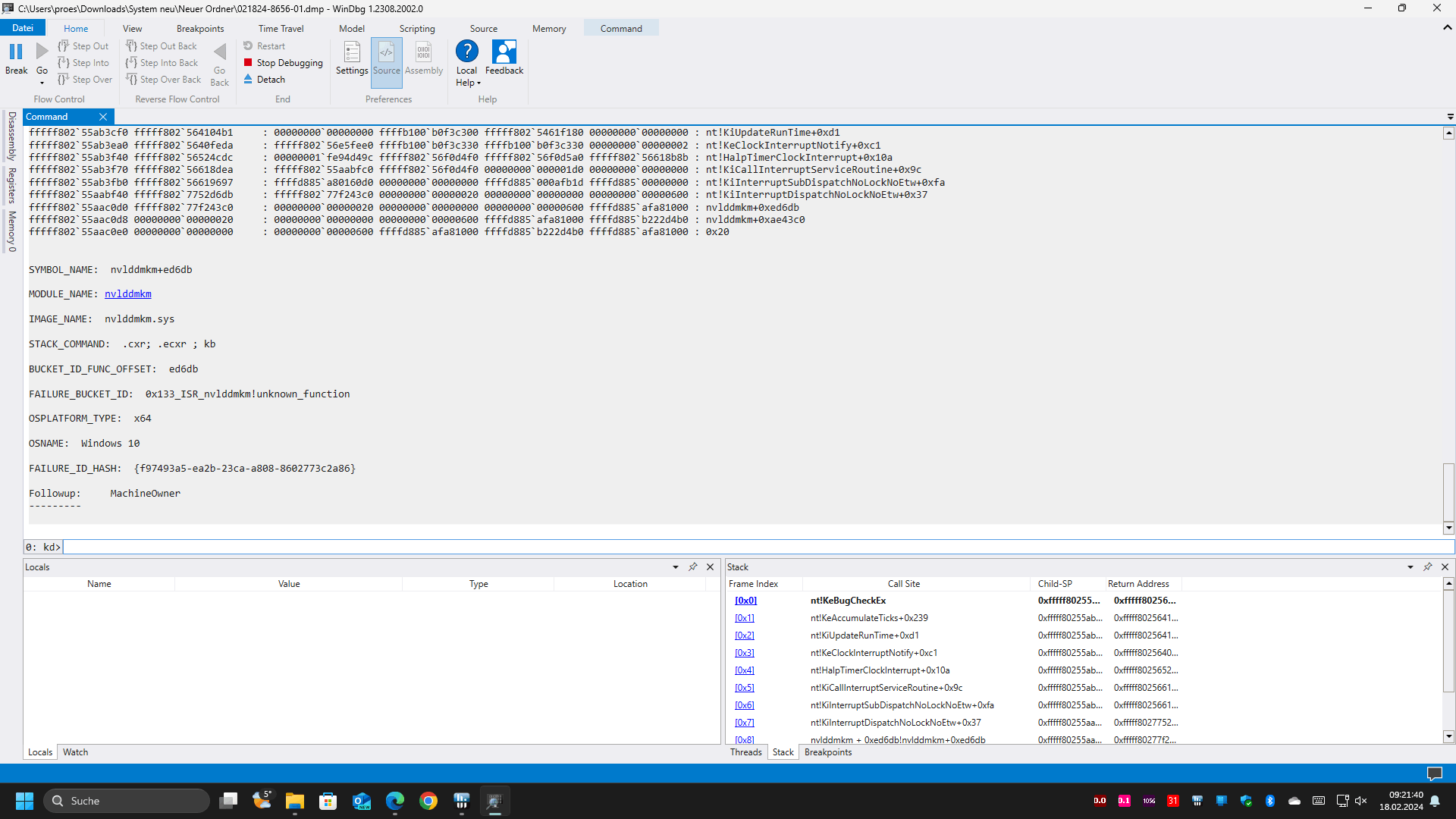Pin the Locals panel

click(x=692, y=567)
